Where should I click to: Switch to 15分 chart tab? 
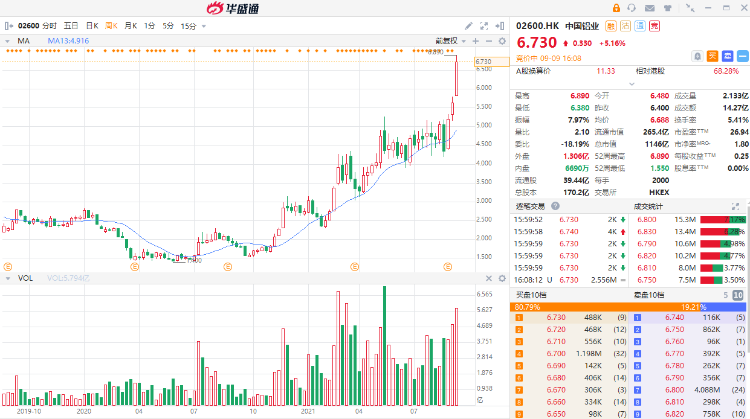pyautogui.click(x=188, y=26)
